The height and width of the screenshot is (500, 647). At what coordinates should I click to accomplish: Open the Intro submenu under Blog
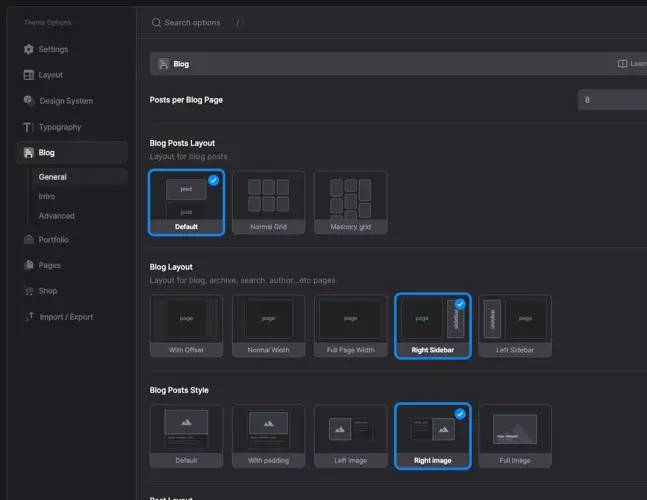47,196
